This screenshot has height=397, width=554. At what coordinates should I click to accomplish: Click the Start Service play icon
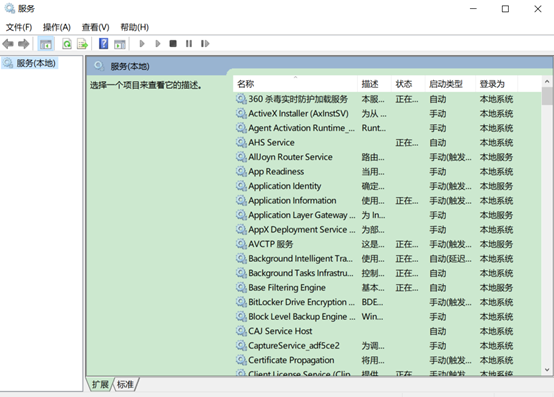click(x=142, y=43)
